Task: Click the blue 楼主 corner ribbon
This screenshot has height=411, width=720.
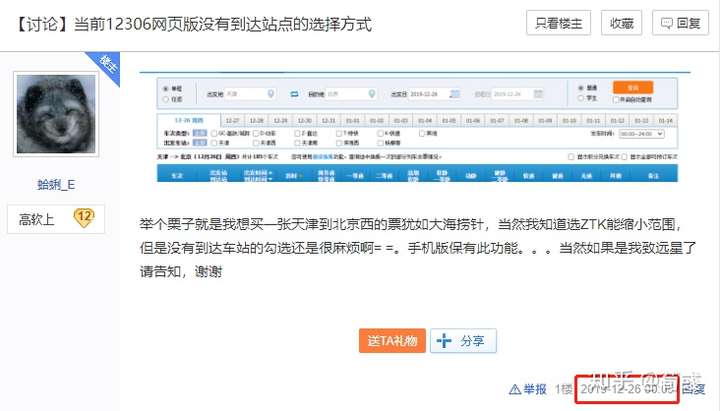Action: (x=107, y=65)
